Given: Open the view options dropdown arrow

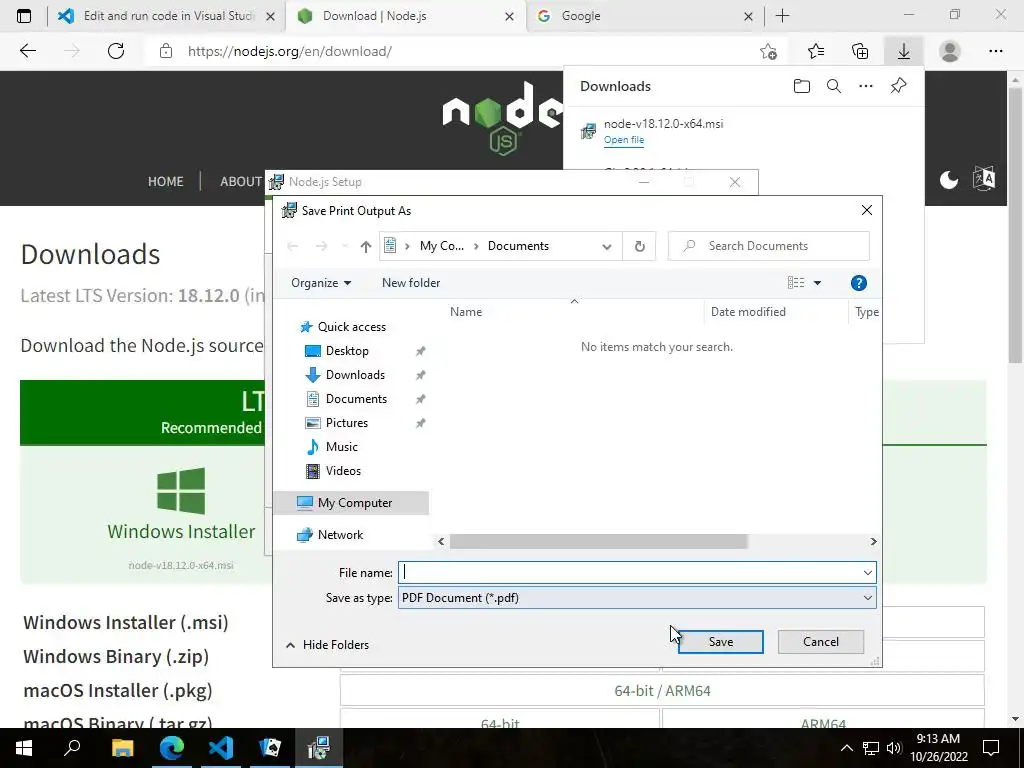Looking at the screenshot, I should [x=817, y=283].
